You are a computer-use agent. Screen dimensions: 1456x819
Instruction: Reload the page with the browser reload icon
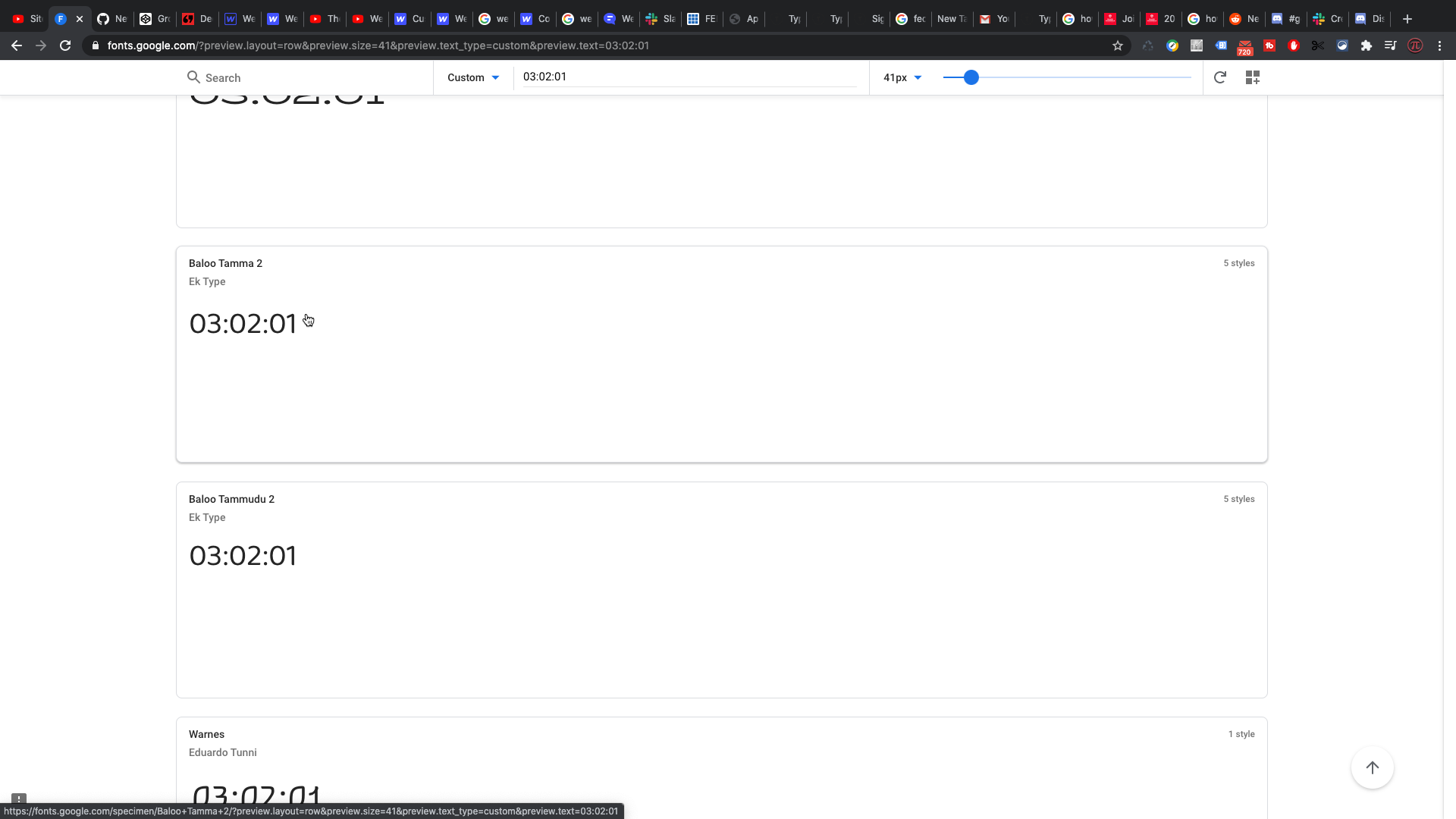click(x=65, y=45)
